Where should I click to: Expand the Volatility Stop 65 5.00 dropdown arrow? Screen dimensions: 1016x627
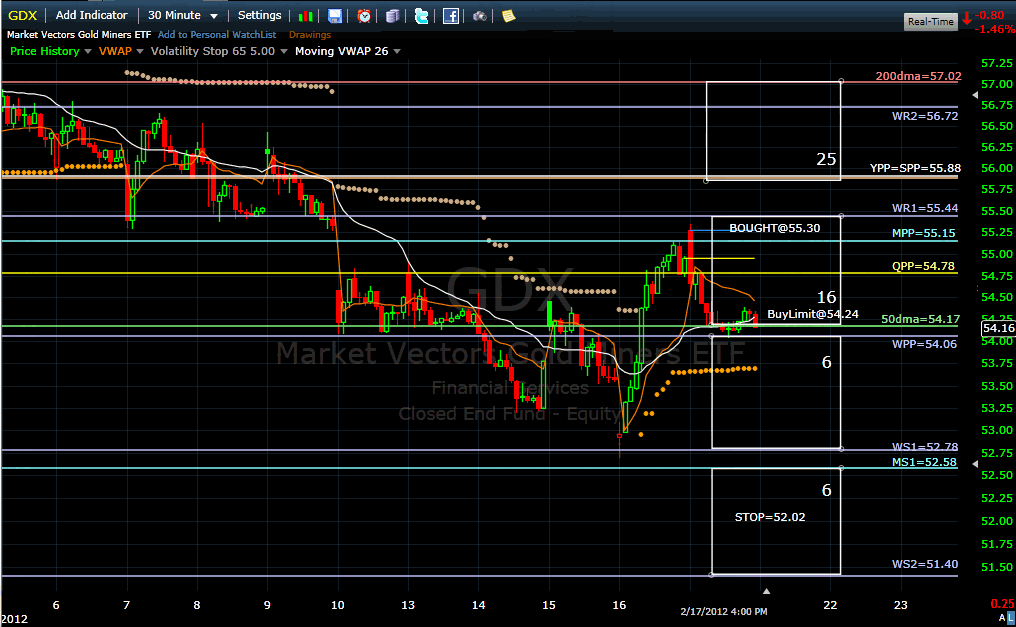[x=284, y=51]
